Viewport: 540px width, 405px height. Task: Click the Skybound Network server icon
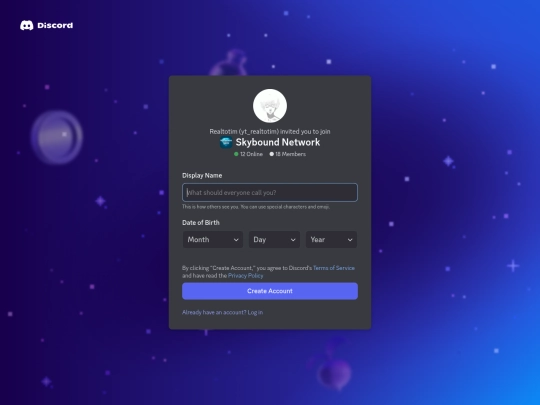click(x=226, y=142)
